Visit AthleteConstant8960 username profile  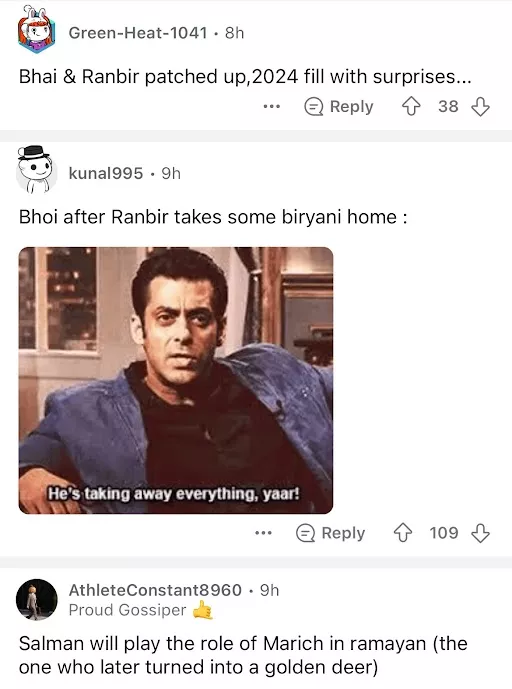[x=155, y=590]
